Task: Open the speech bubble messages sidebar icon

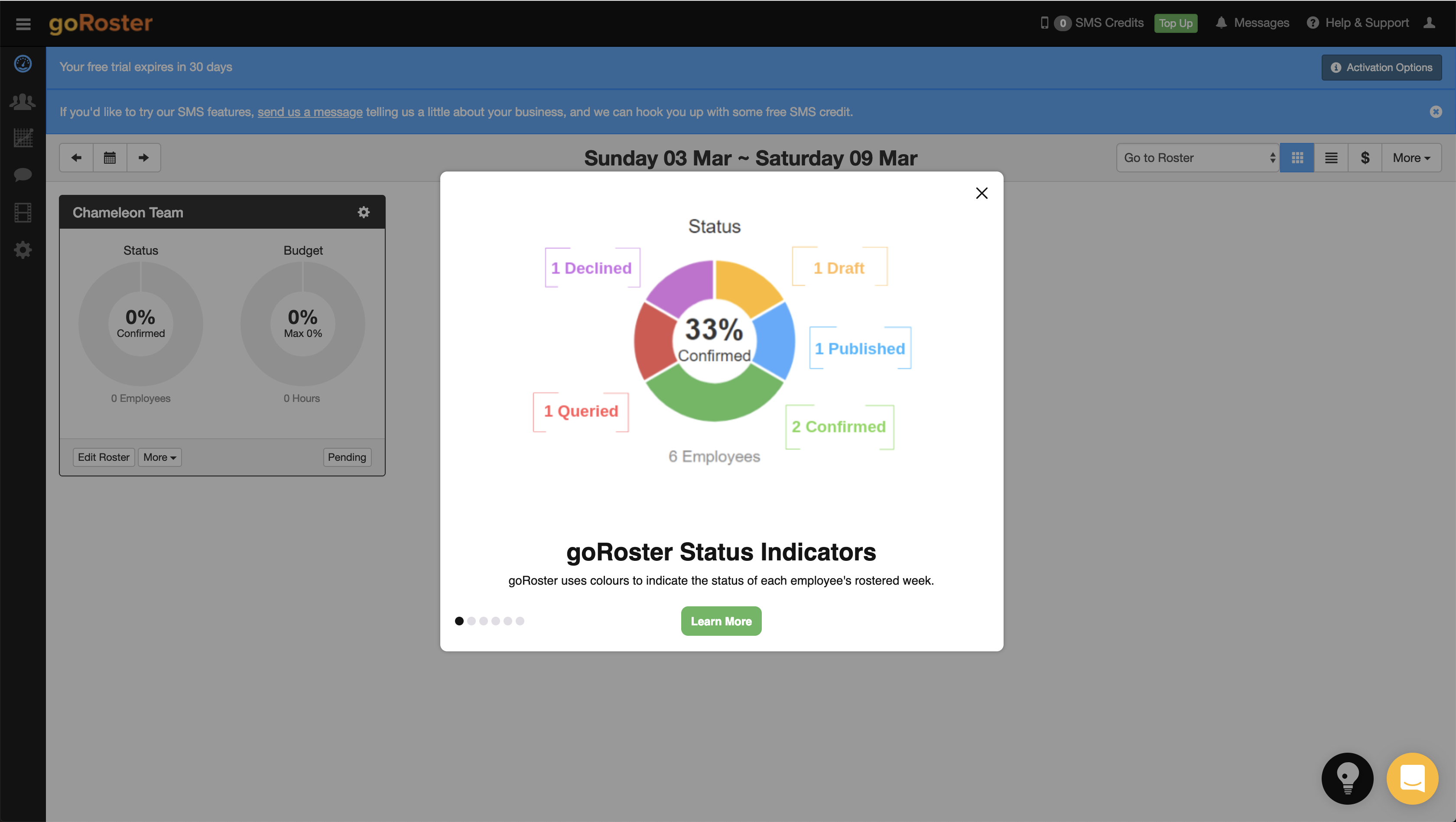Action: pyautogui.click(x=23, y=175)
